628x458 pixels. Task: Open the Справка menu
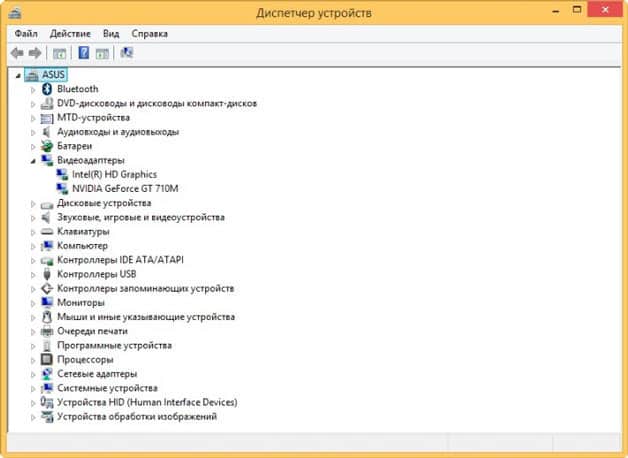(x=149, y=33)
